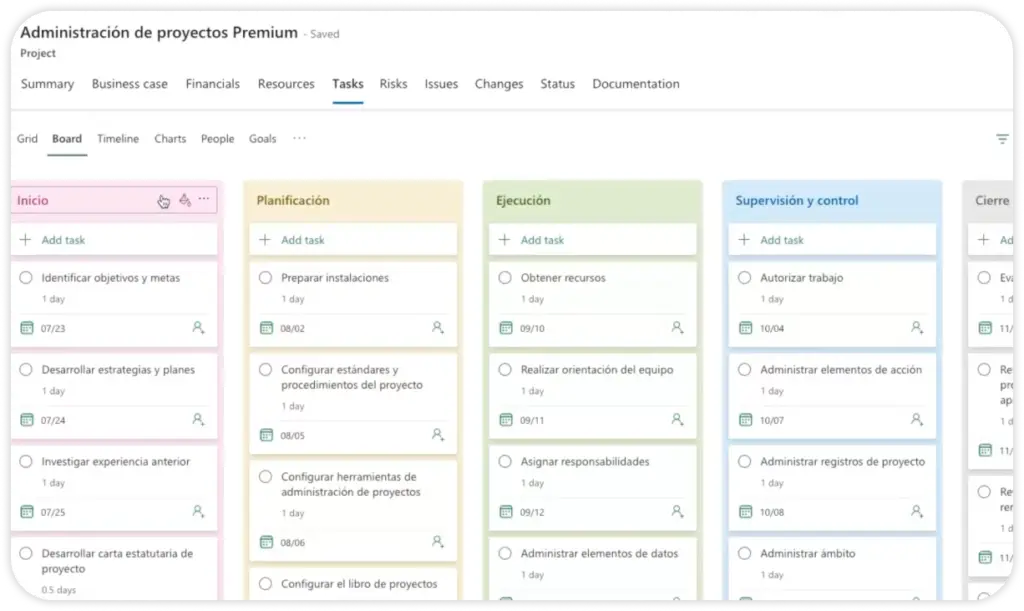
Task: Click the calendar icon for date 07/25
Action: (27, 512)
